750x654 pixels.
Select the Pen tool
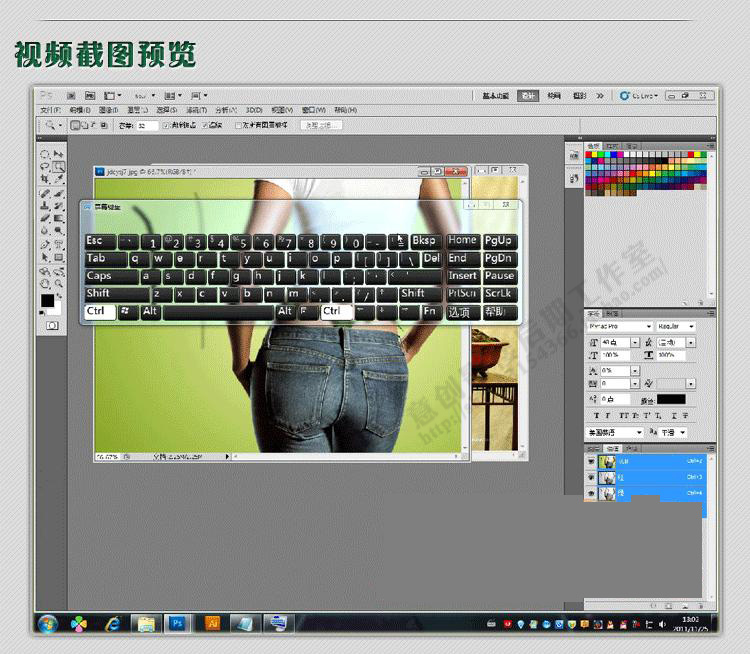click(45, 244)
